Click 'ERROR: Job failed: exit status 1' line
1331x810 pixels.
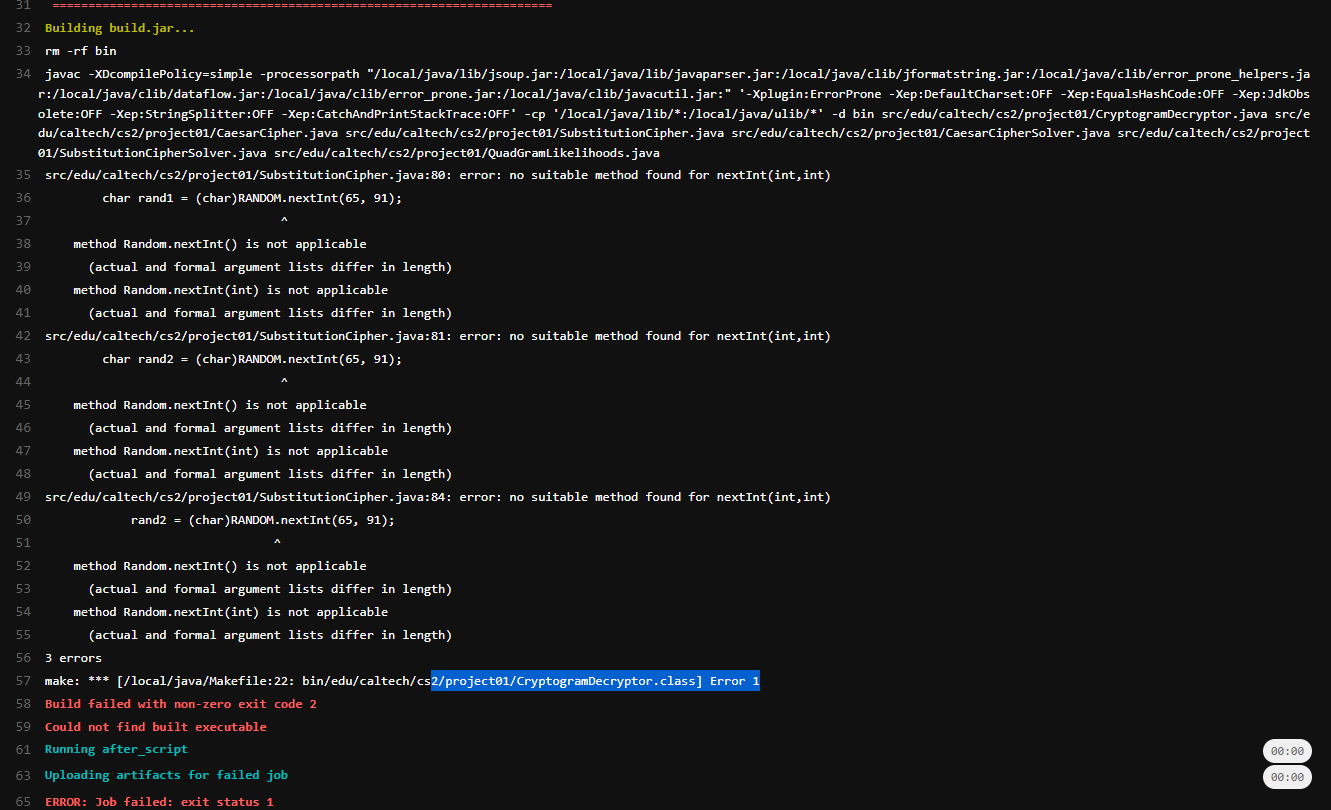coord(159,802)
